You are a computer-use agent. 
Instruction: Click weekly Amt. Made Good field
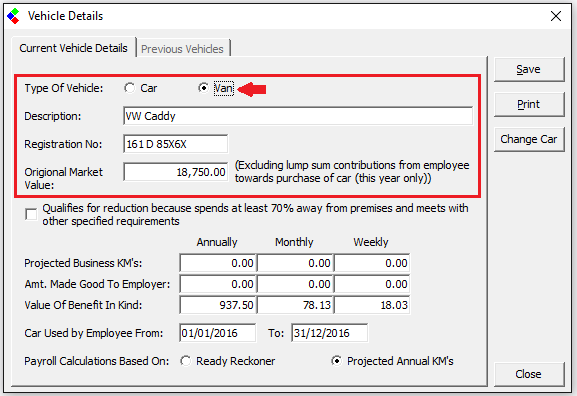point(372,284)
